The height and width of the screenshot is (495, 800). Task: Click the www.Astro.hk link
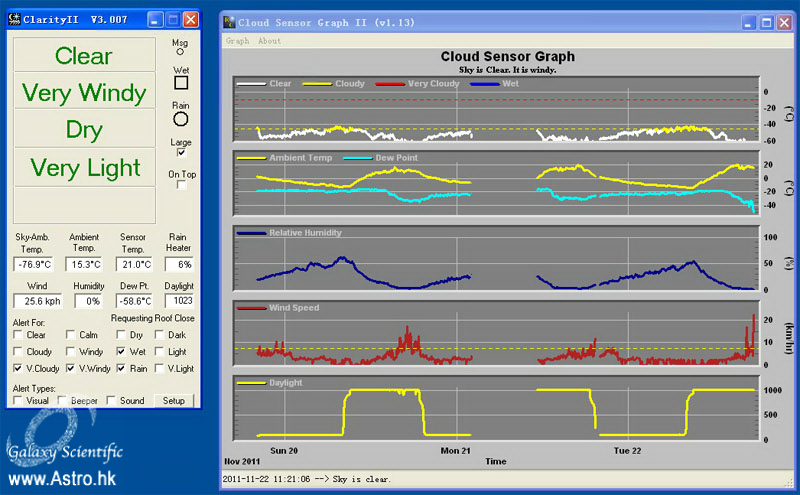[x=62, y=478]
